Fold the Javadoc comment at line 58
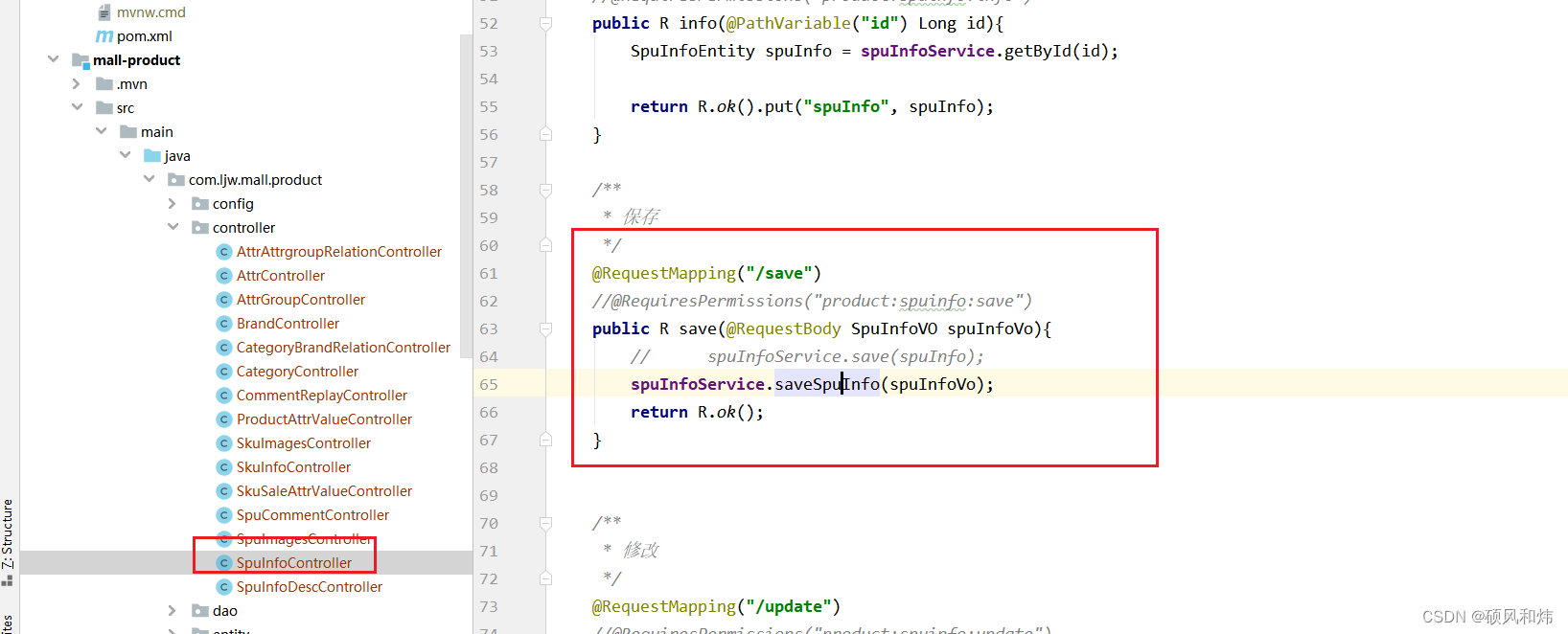The image size is (1568, 634). 545,190
